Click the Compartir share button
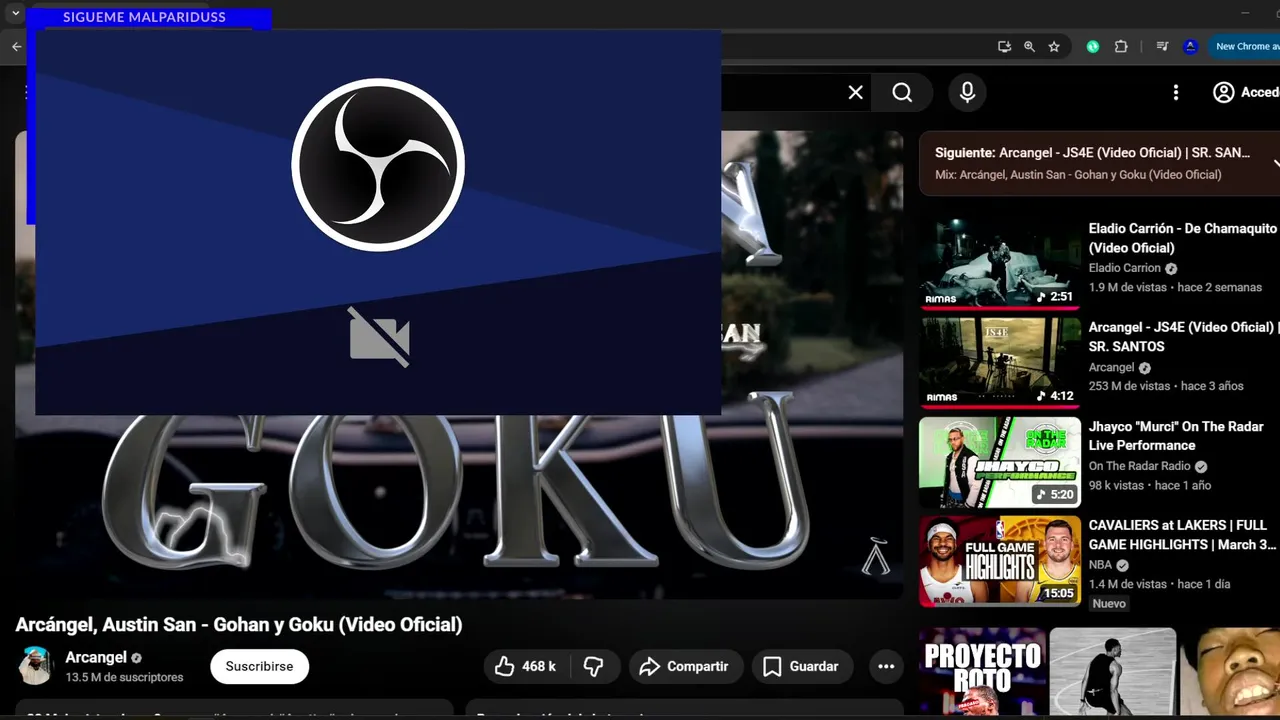The height and width of the screenshot is (720, 1280). coord(685,666)
